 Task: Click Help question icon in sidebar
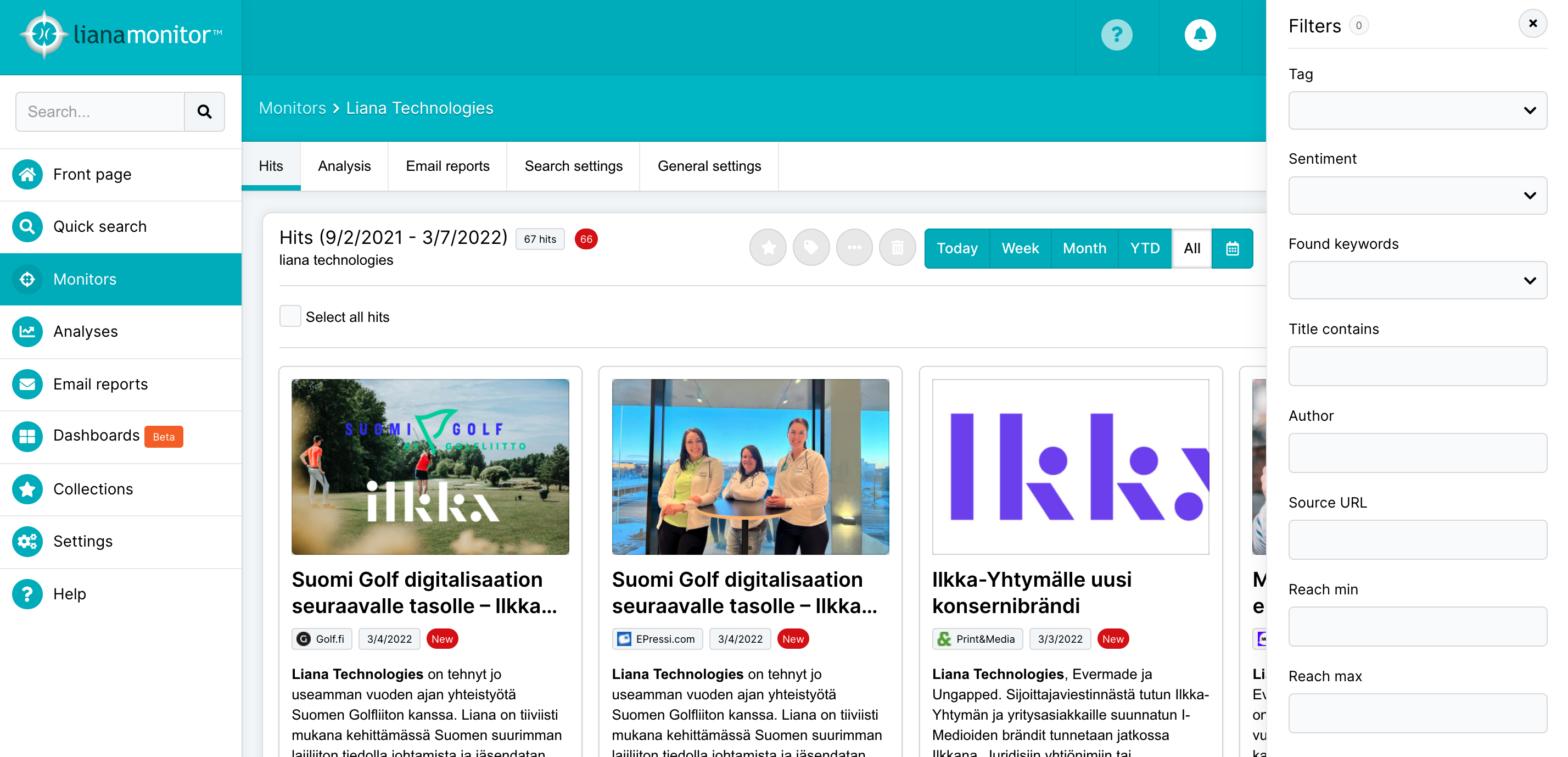coord(27,594)
